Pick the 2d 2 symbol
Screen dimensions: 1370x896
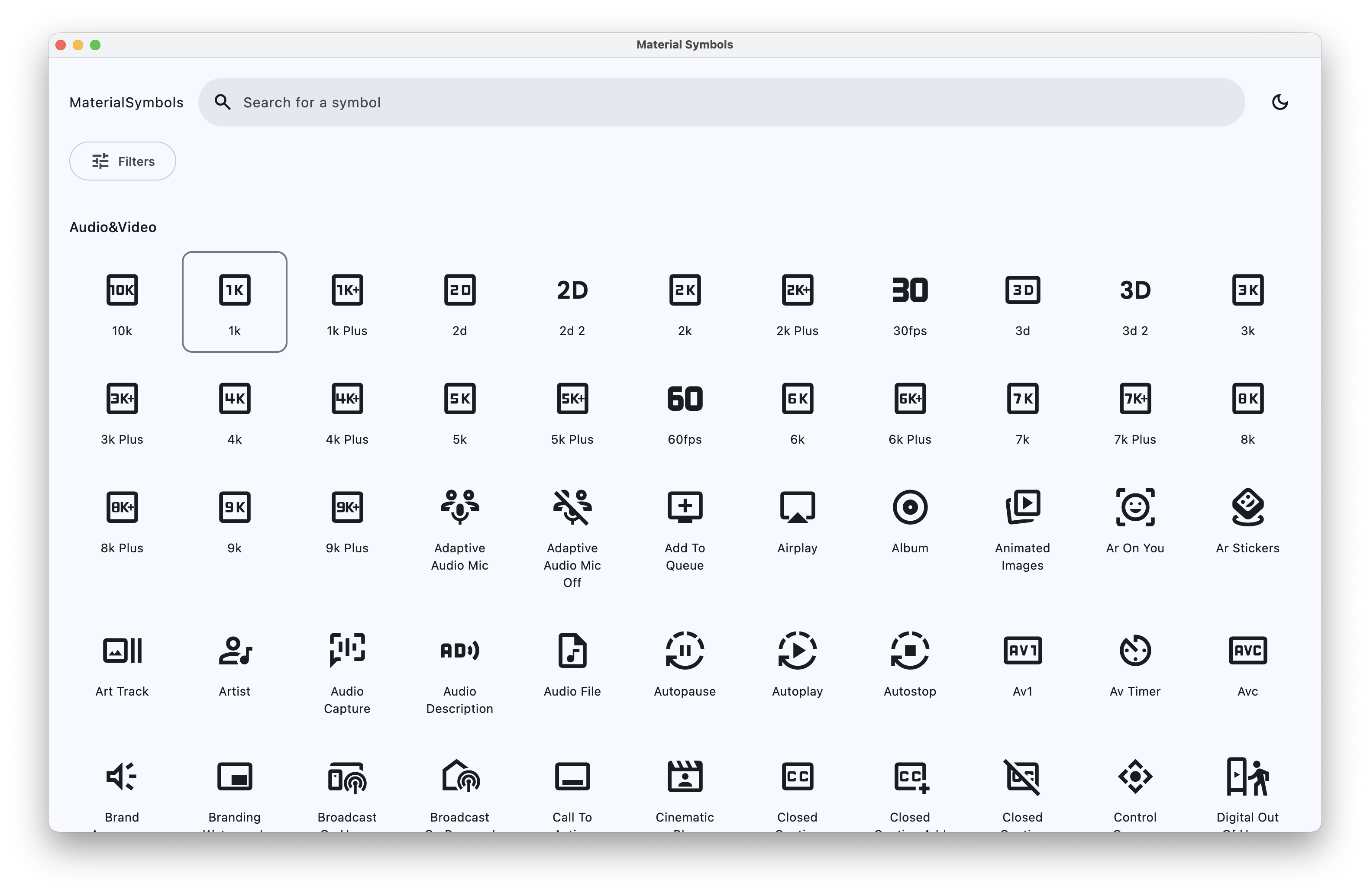[x=572, y=290]
